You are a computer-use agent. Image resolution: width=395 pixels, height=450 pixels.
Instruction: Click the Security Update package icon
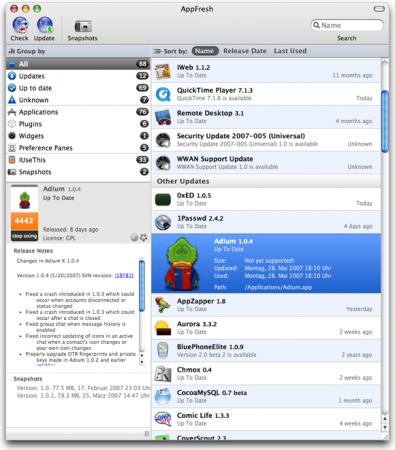163,140
